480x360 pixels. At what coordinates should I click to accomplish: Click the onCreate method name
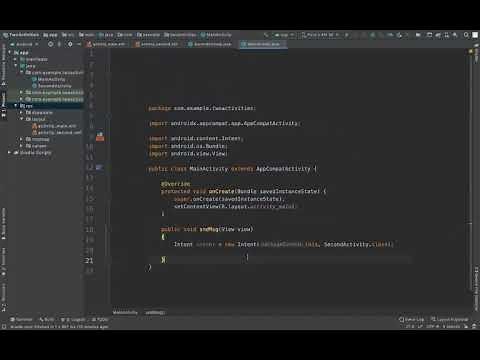coord(222,191)
